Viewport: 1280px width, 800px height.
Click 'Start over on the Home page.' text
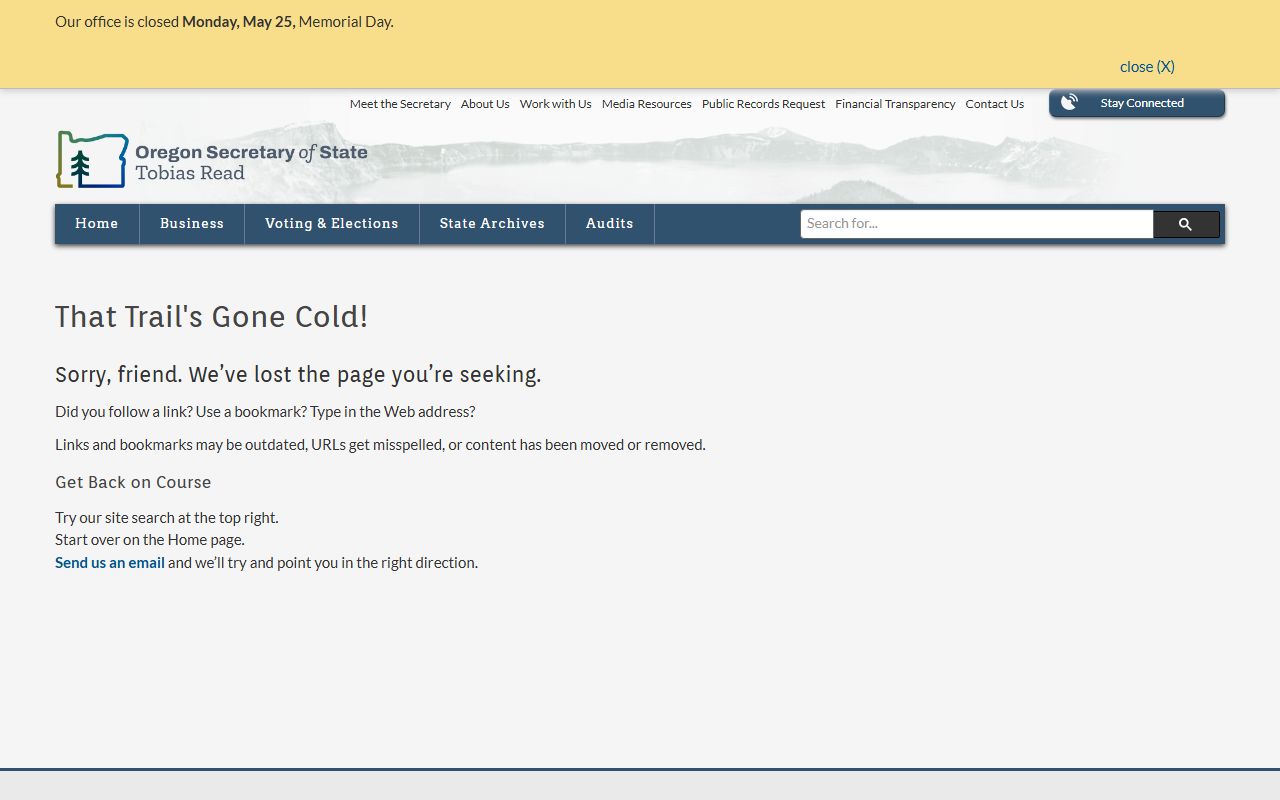(150, 540)
